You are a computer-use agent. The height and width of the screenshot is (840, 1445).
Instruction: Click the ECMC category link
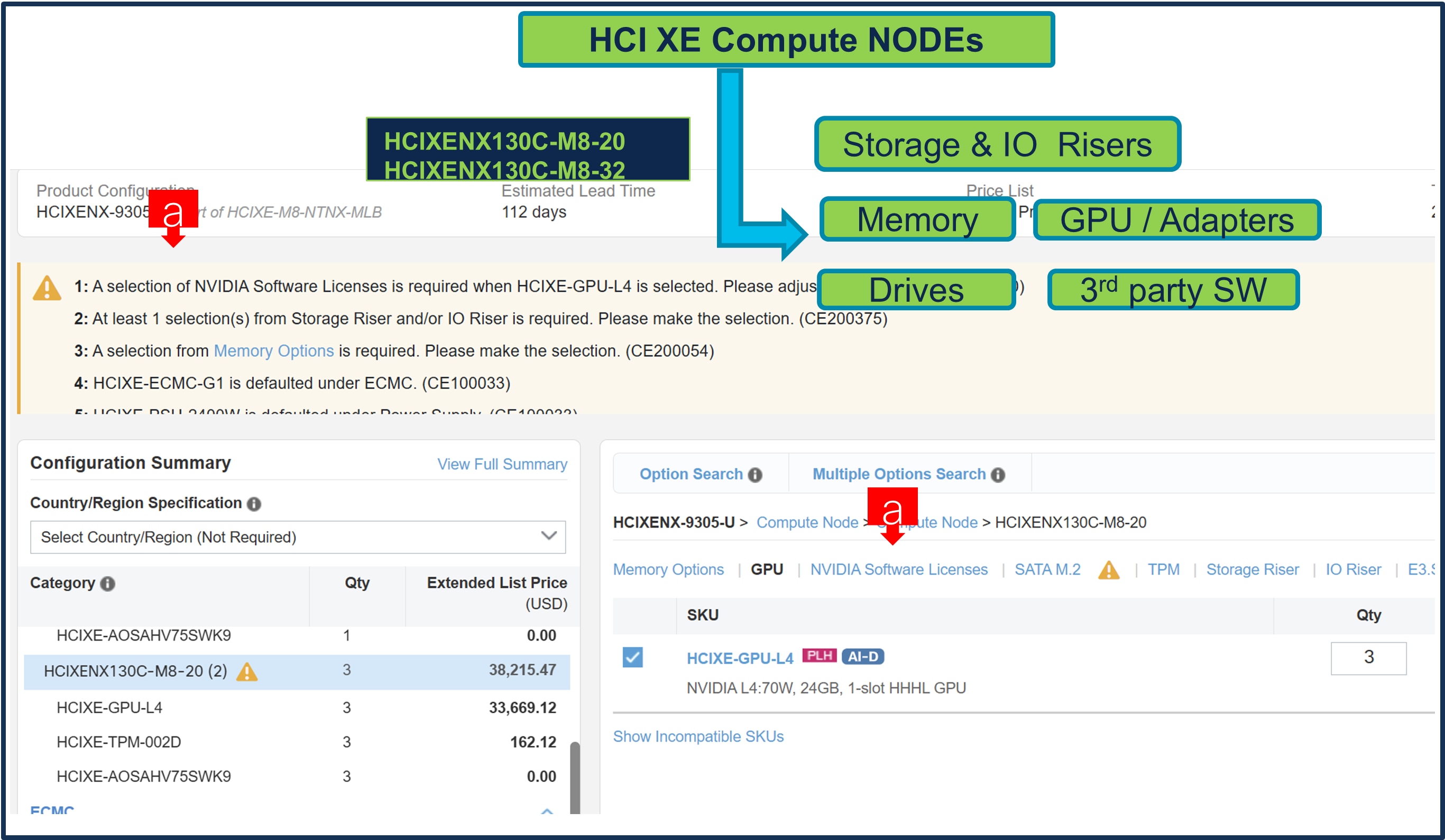52,811
